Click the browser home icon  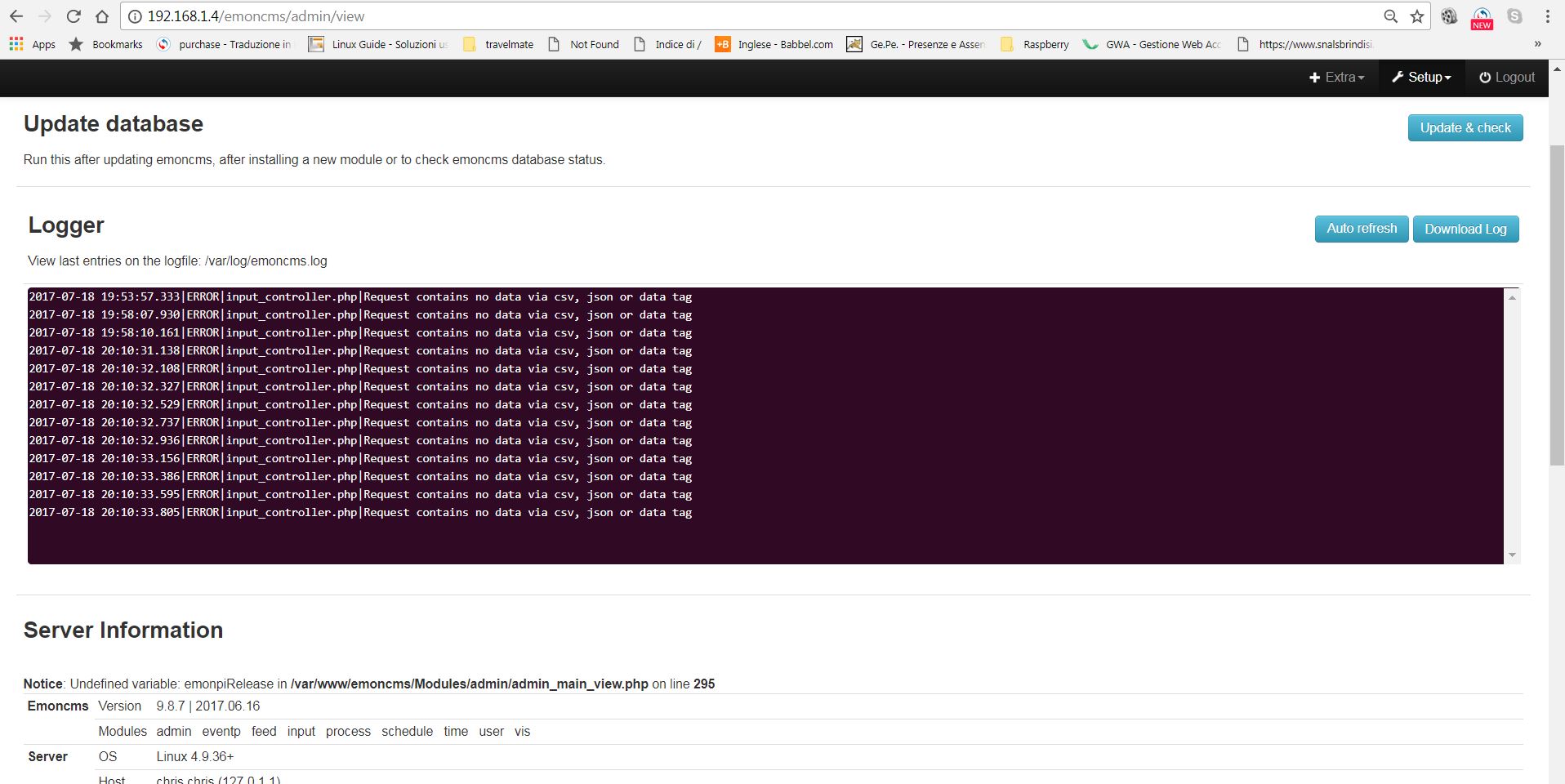click(102, 16)
